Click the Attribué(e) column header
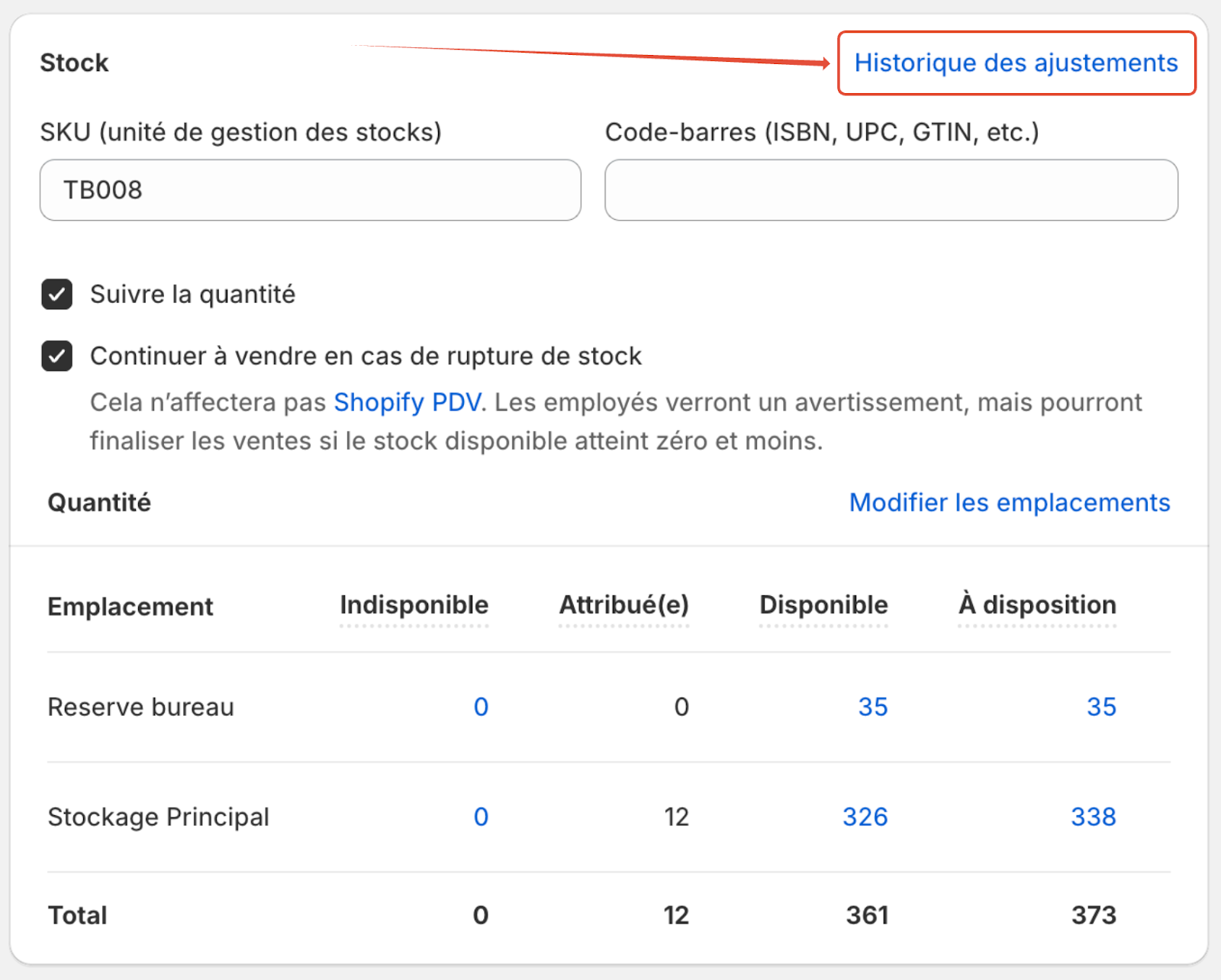Viewport: 1221px width, 980px height. pos(623,605)
